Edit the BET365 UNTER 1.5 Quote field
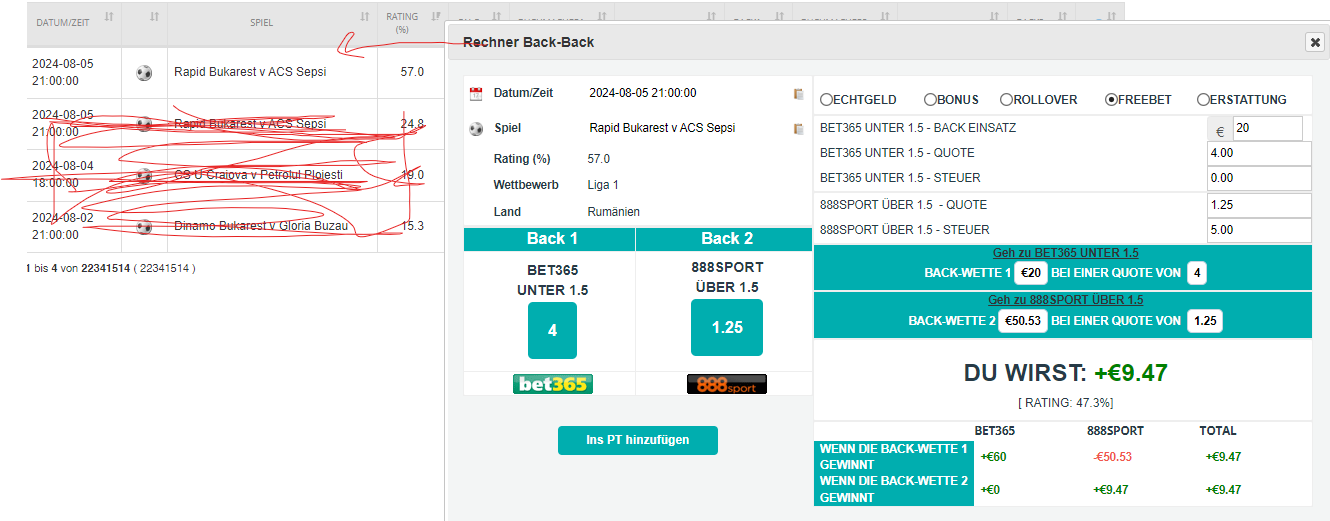The height and width of the screenshot is (521, 1330). (x=1259, y=153)
